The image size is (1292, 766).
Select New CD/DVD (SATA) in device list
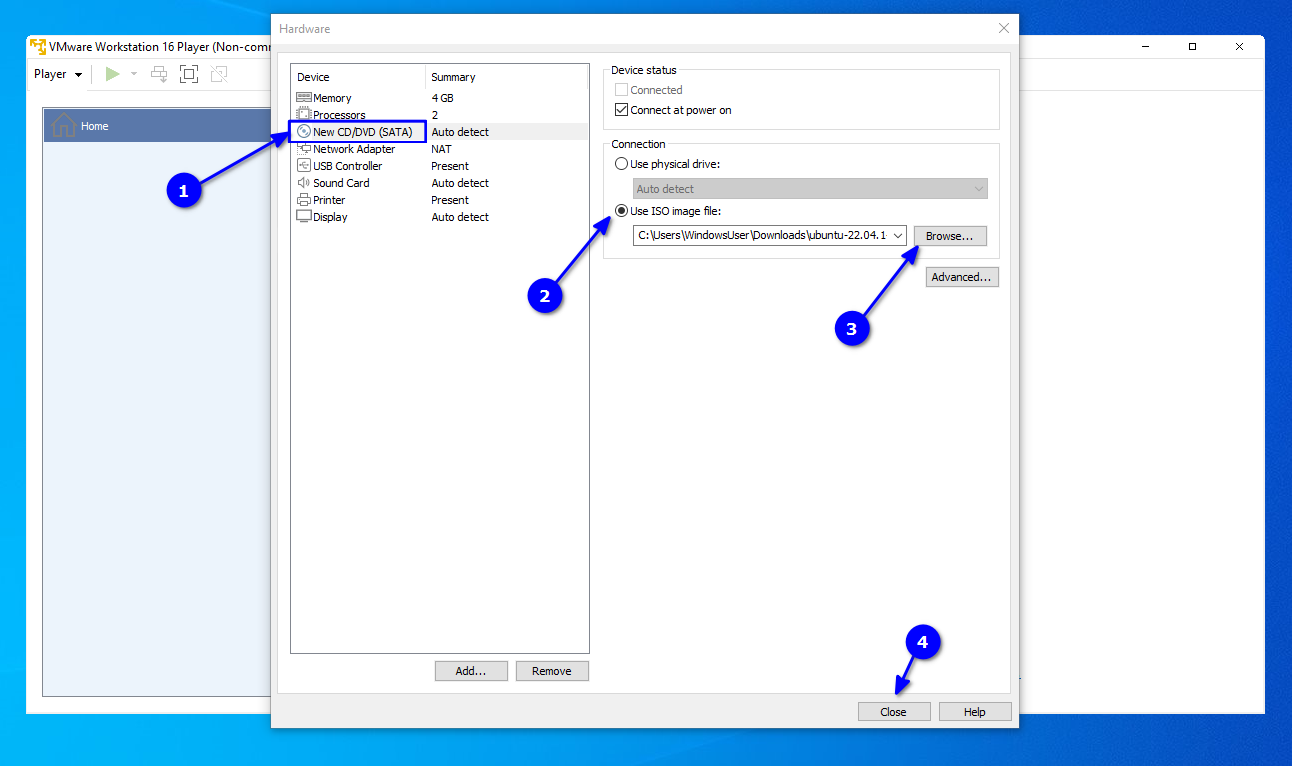coord(362,132)
